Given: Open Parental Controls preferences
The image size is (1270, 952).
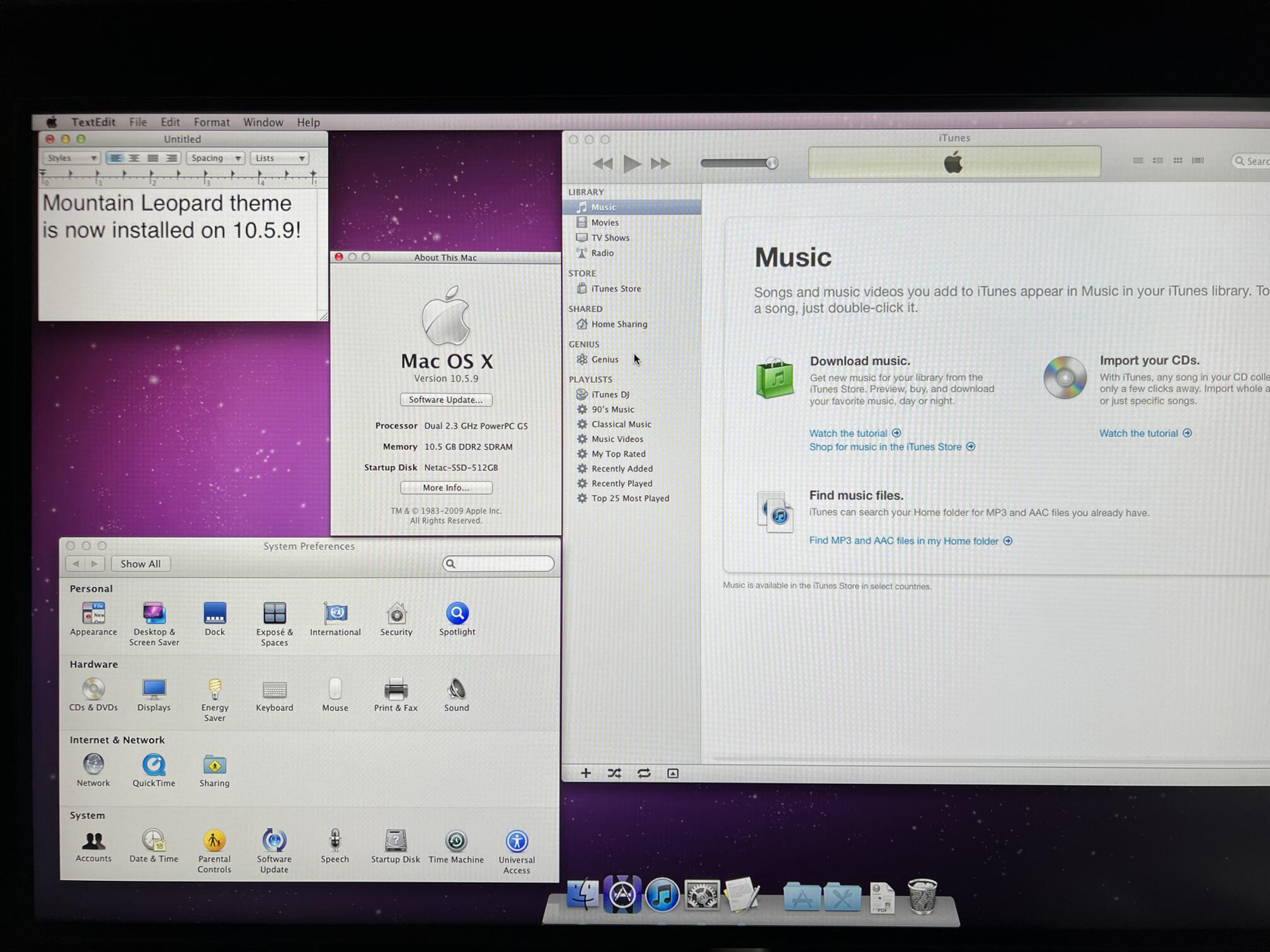Looking at the screenshot, I should tap(214, 851).
